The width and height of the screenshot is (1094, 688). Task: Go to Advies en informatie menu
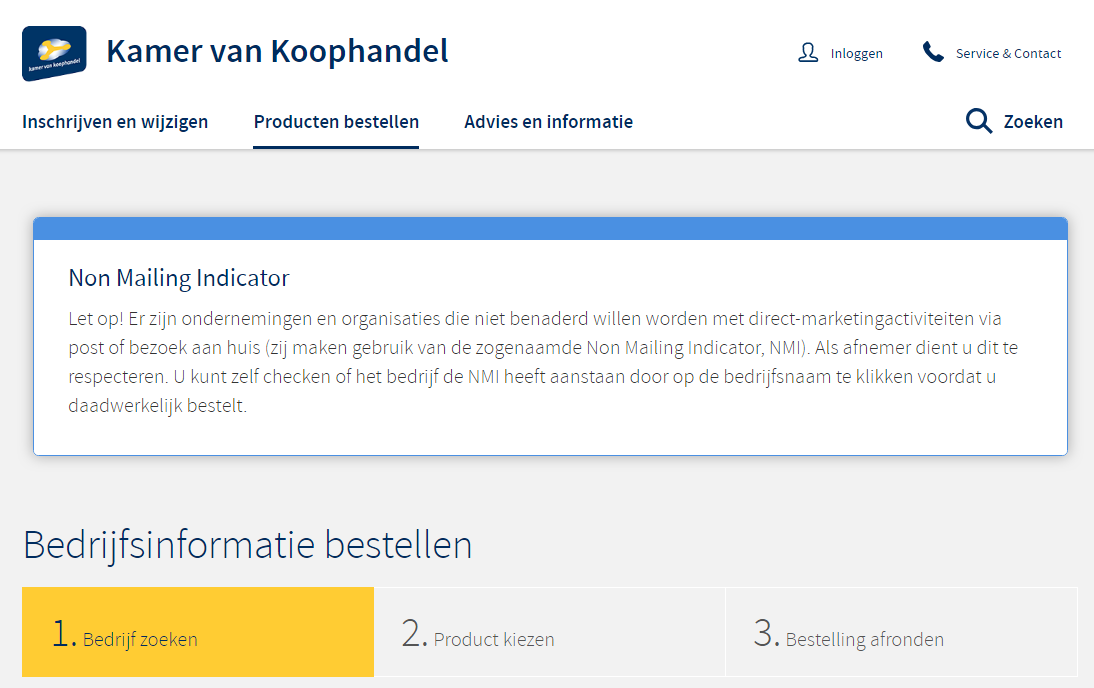[x=548, y=122]
